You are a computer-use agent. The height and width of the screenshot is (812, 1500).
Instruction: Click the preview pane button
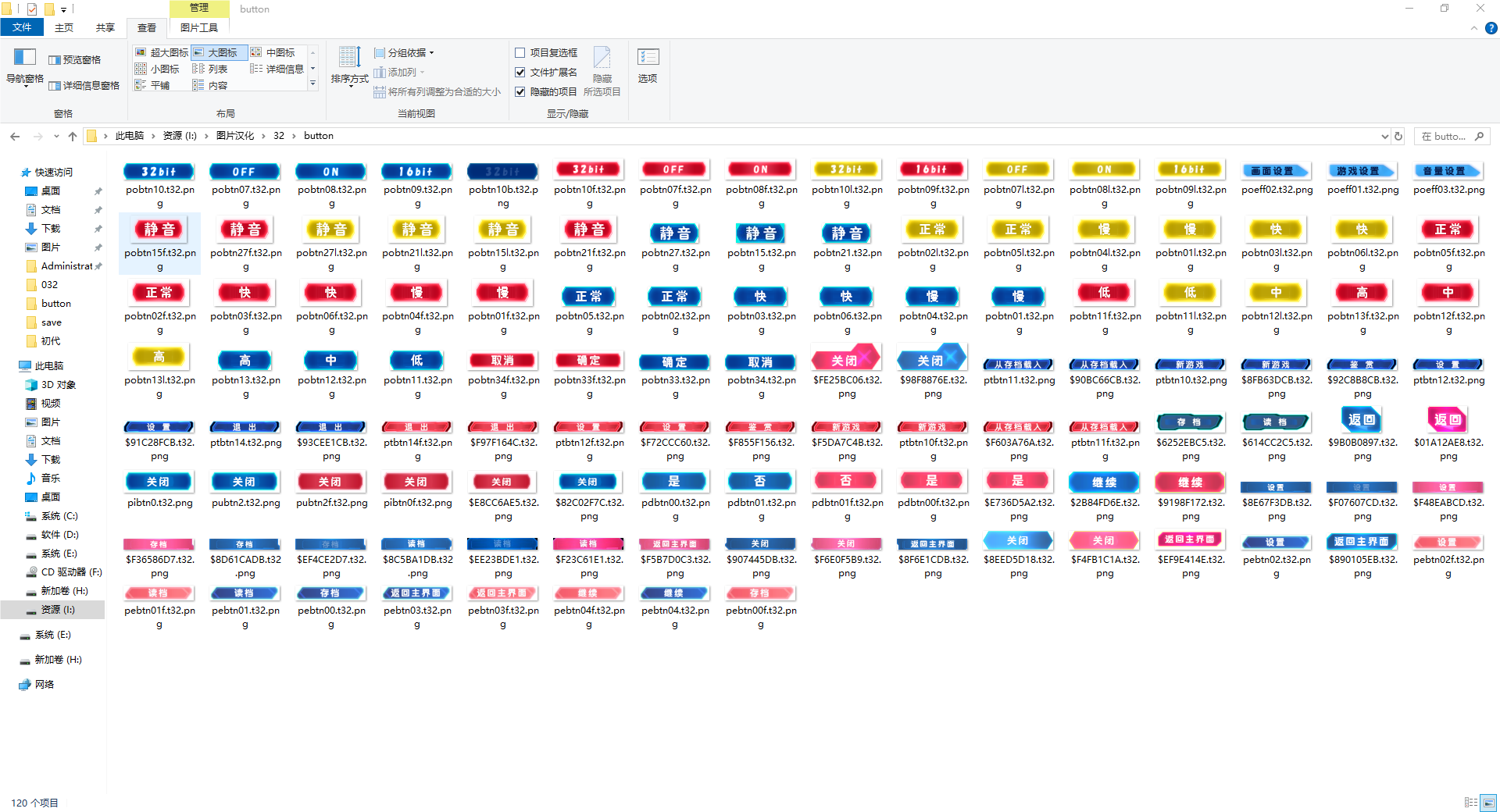point(75,60)
